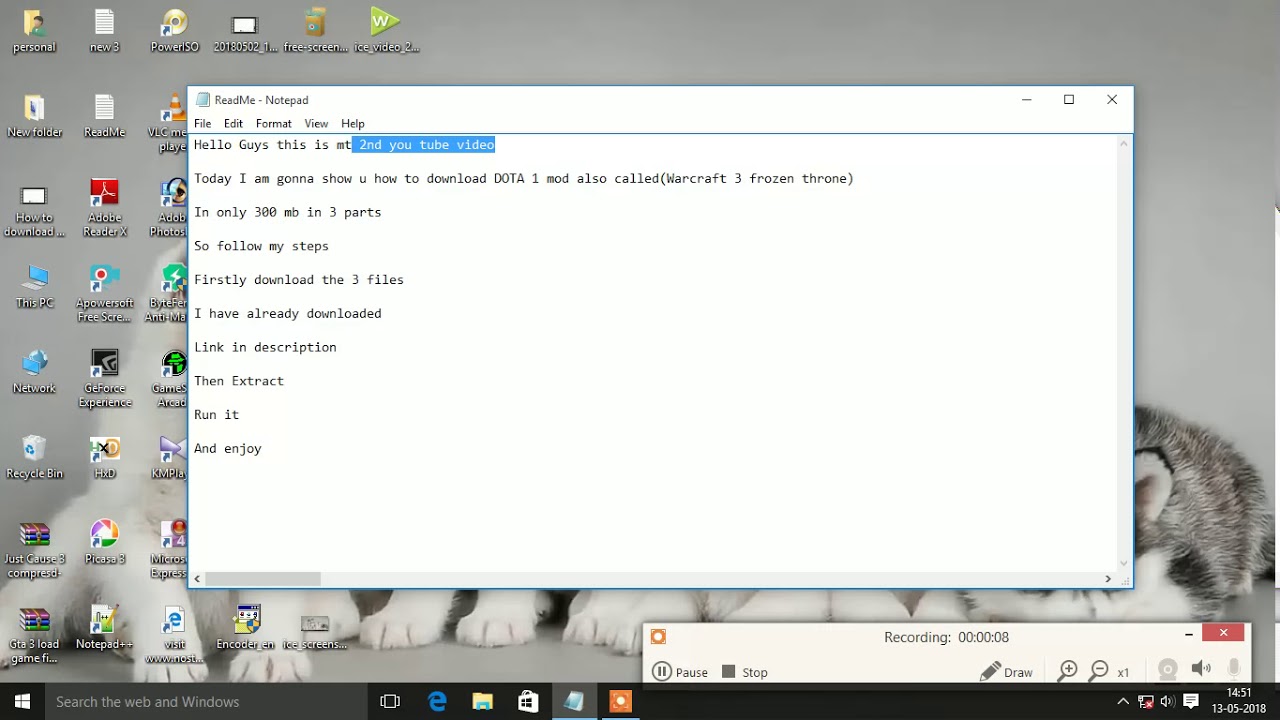
Task: Select the Encoder_en desktop icon
Action: point(245,628)
